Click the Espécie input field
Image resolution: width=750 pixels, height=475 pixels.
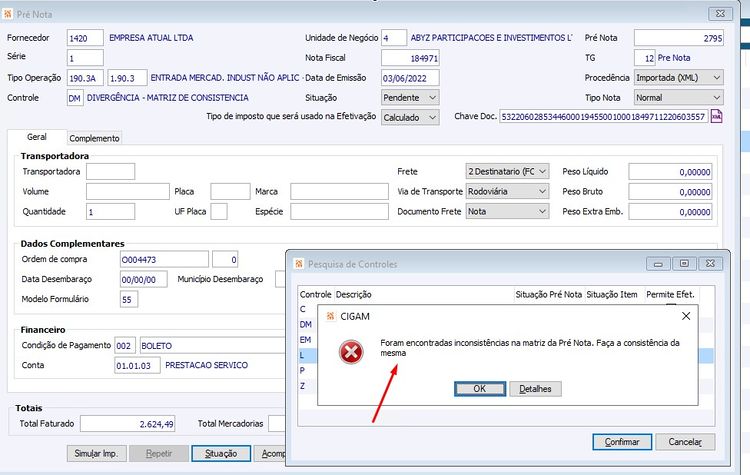339,211
